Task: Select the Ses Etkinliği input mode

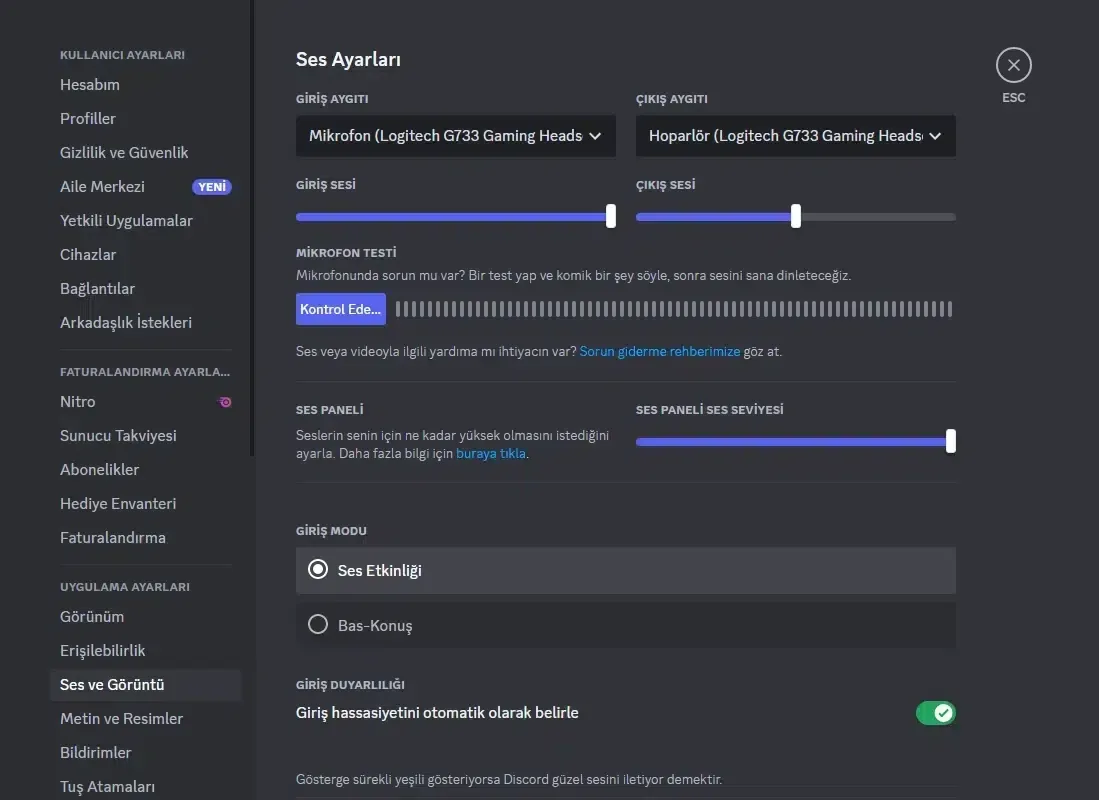Action: [x=626, y=571]
